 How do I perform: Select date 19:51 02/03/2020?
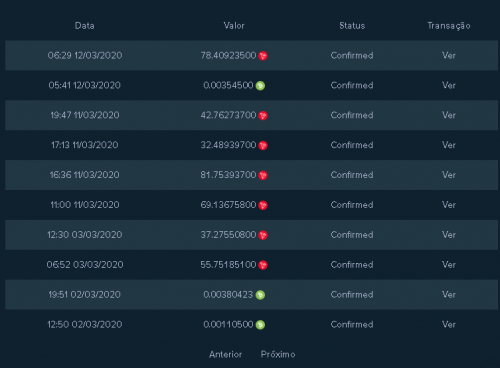[85, 294]
